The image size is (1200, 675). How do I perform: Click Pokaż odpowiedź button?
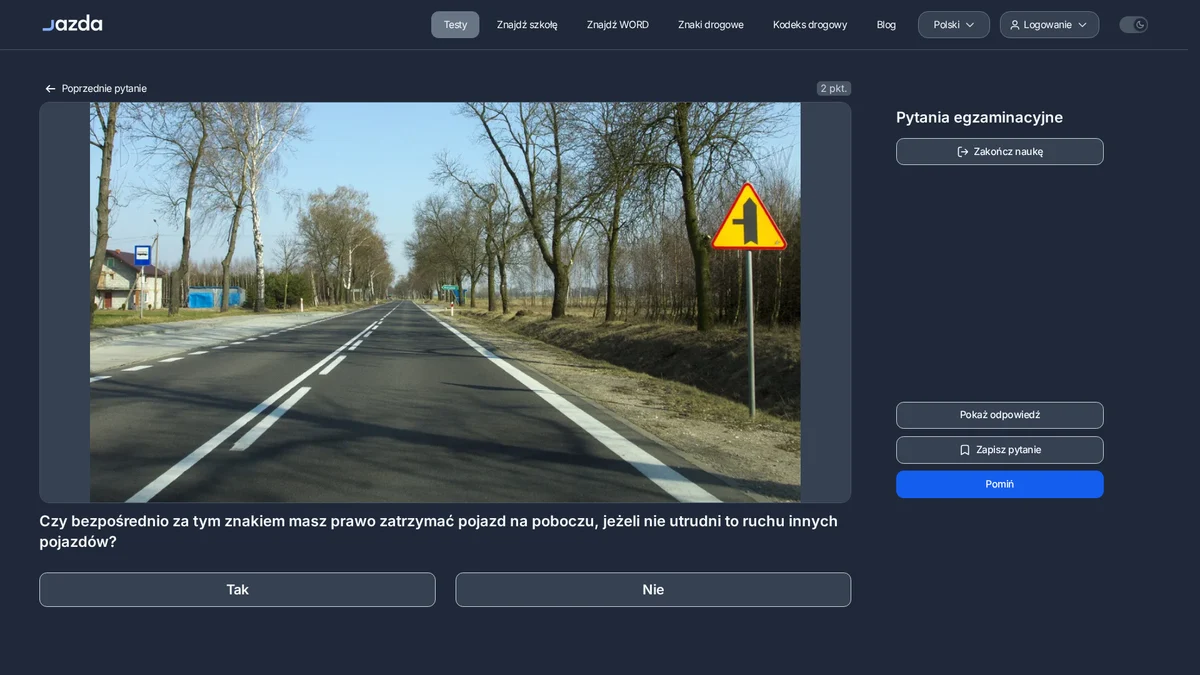click(x=1000, y=415)
